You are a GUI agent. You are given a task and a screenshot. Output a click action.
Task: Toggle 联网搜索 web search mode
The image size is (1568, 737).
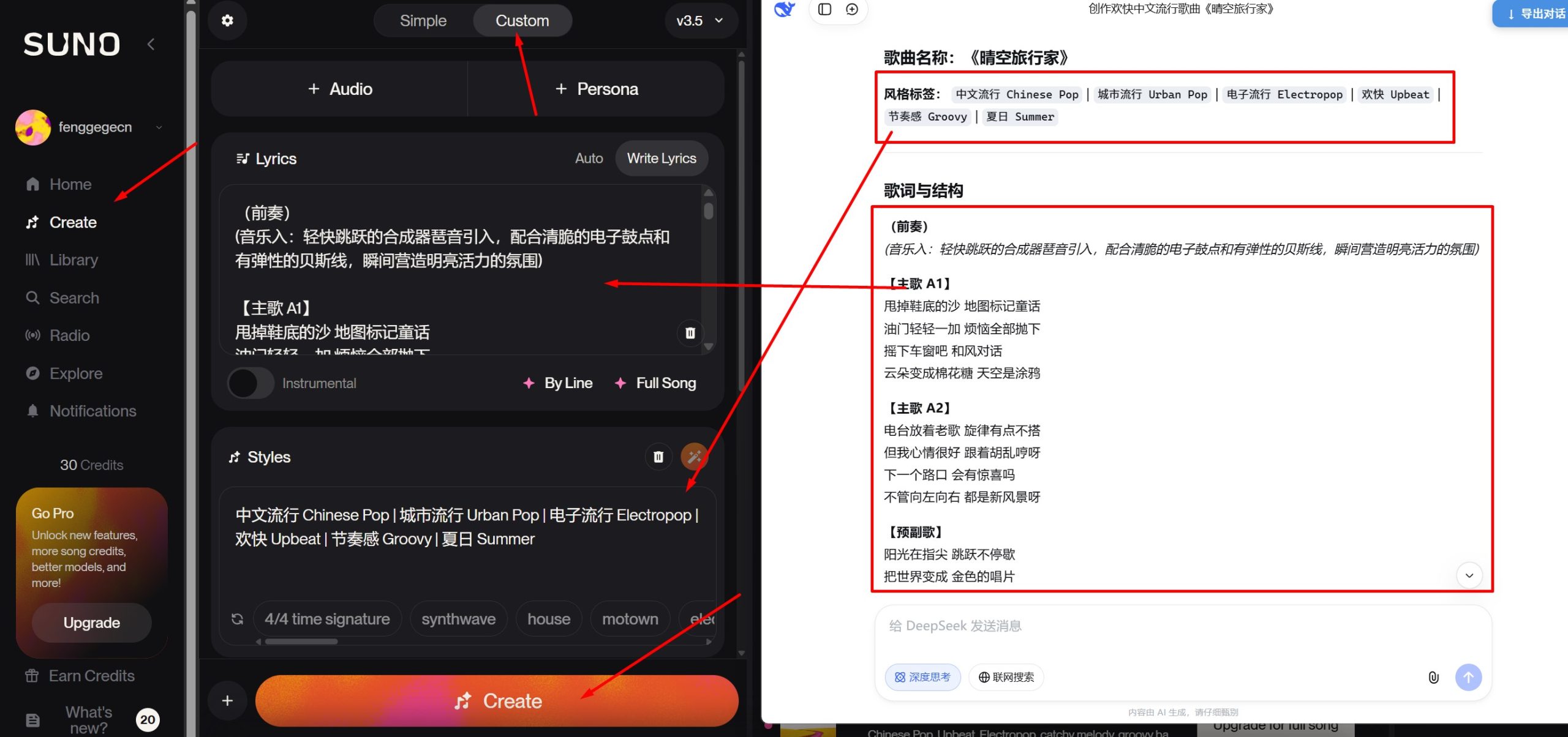[x=1006, y=677]
